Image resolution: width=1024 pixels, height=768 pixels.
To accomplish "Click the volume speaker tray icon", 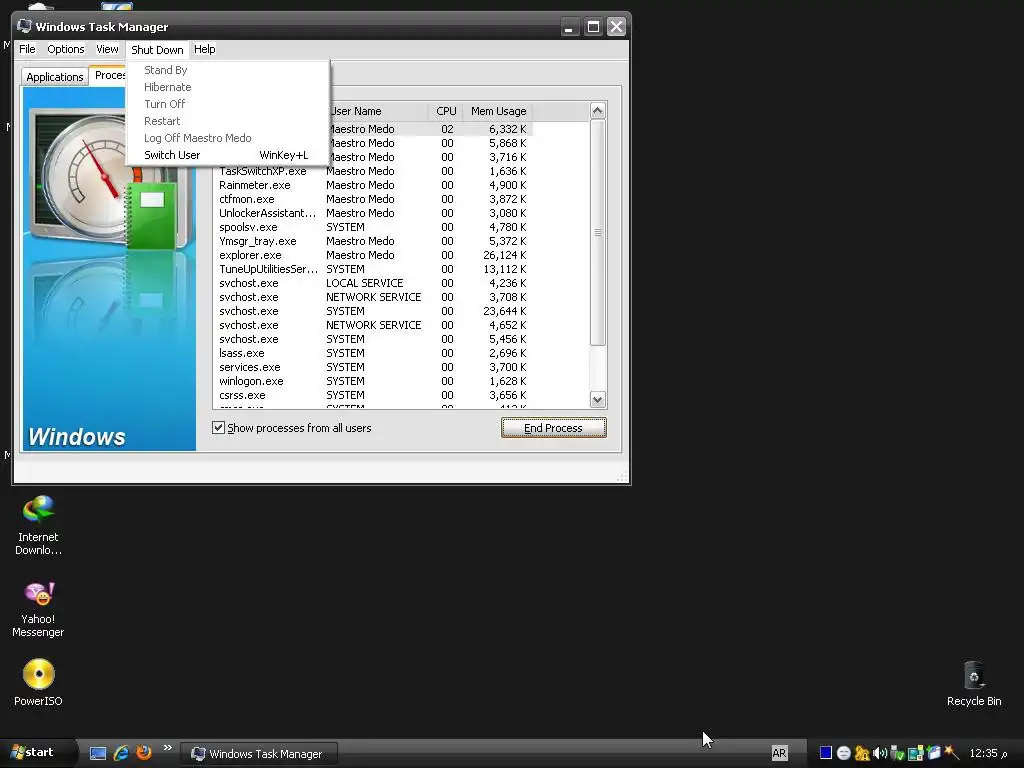I will (879, 753).
